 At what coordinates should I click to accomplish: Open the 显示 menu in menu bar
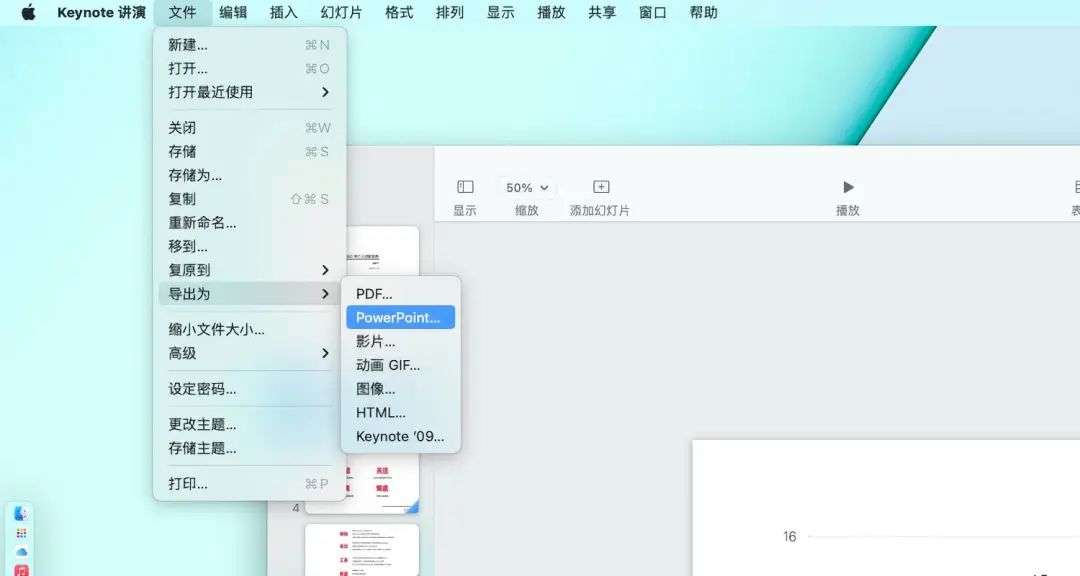[501, 12]
